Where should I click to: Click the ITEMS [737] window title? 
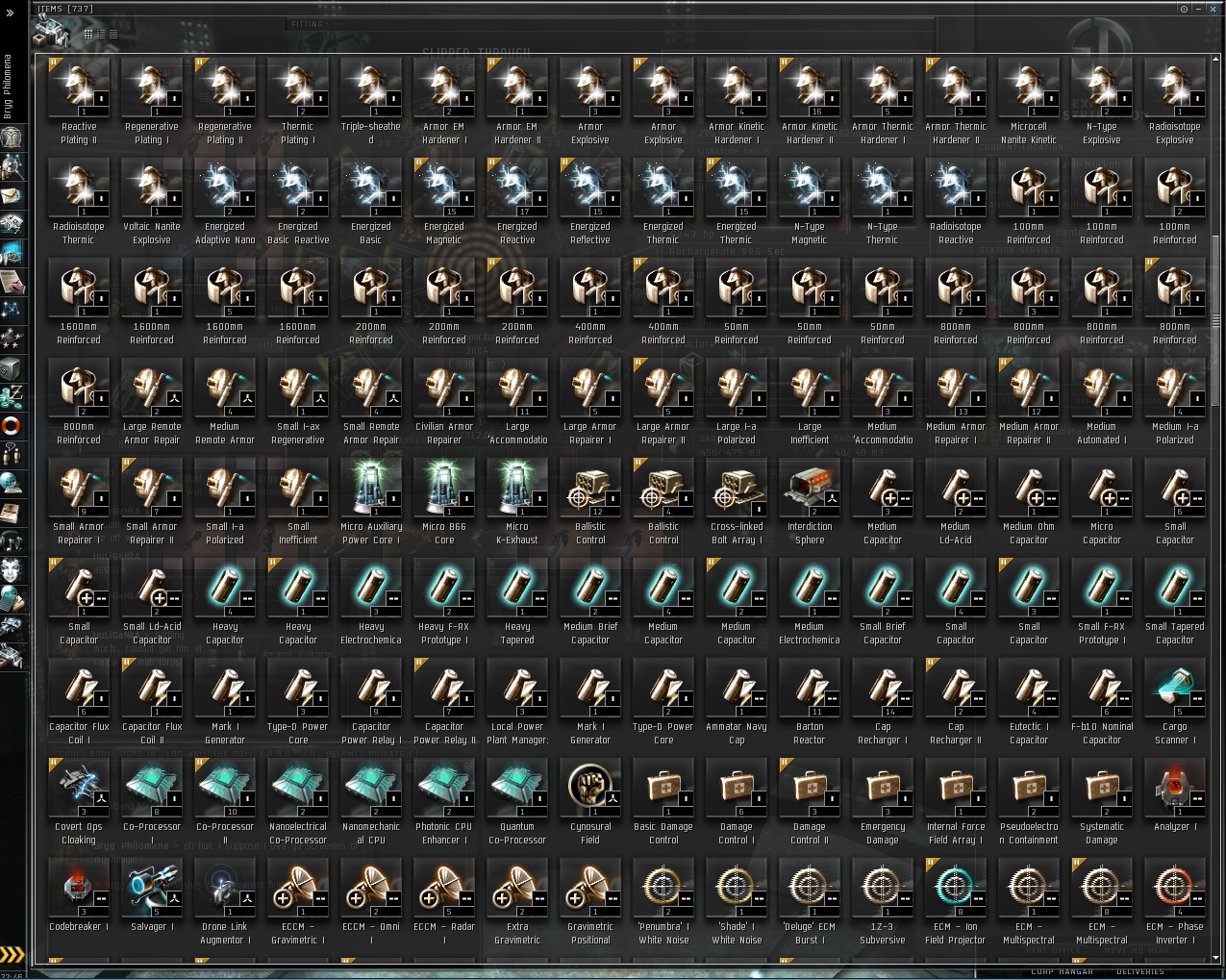[65, 9]
